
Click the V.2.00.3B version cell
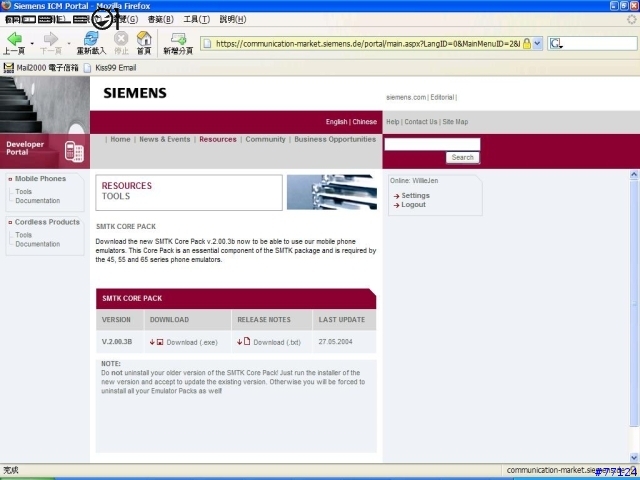pyautogui.click(x=117, y=342)
